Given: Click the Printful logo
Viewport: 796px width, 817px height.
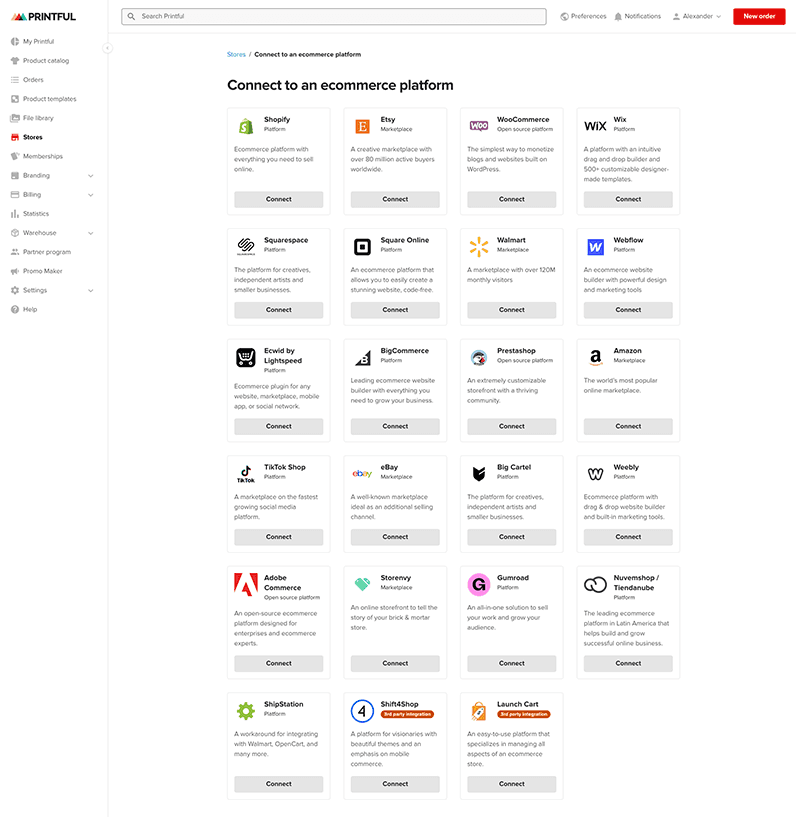Looking at the screenshot, I should [43, 17].
